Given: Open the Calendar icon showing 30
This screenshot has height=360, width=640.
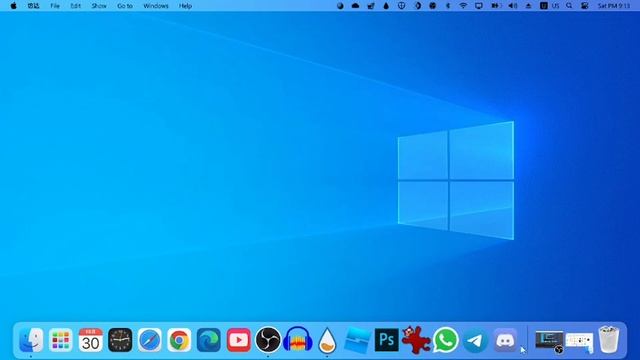Looking at the screenshot, I should (90, 340).
